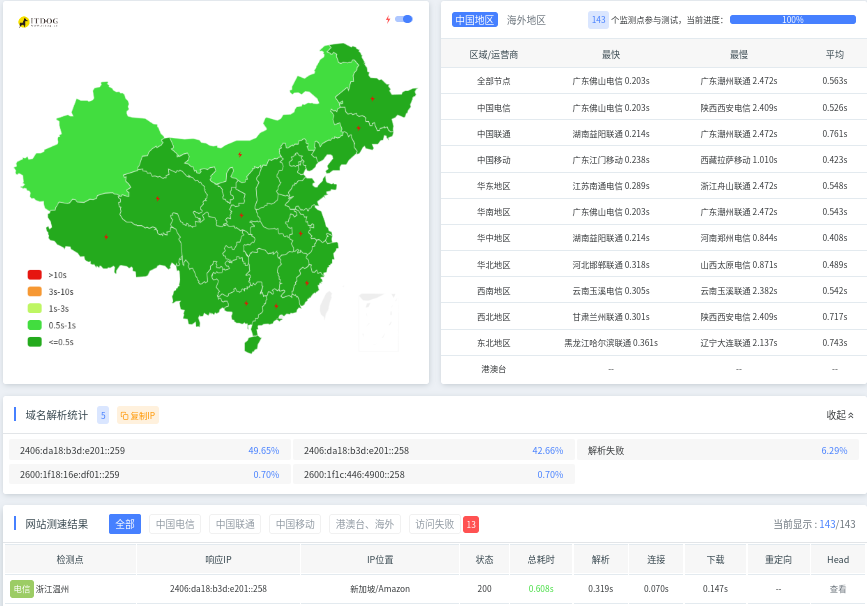Click the red lightning icon beside the toggle

point(388,19)
